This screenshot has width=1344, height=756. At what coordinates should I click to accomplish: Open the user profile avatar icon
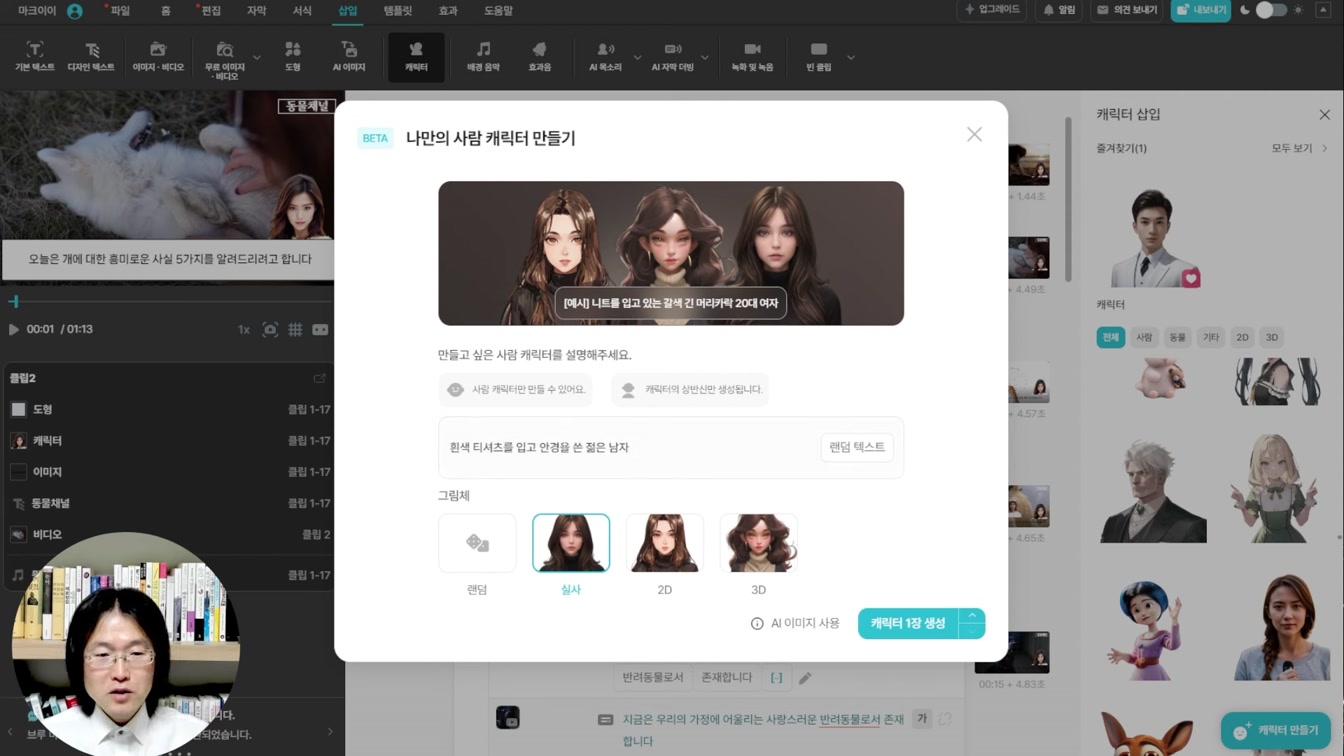75,11
